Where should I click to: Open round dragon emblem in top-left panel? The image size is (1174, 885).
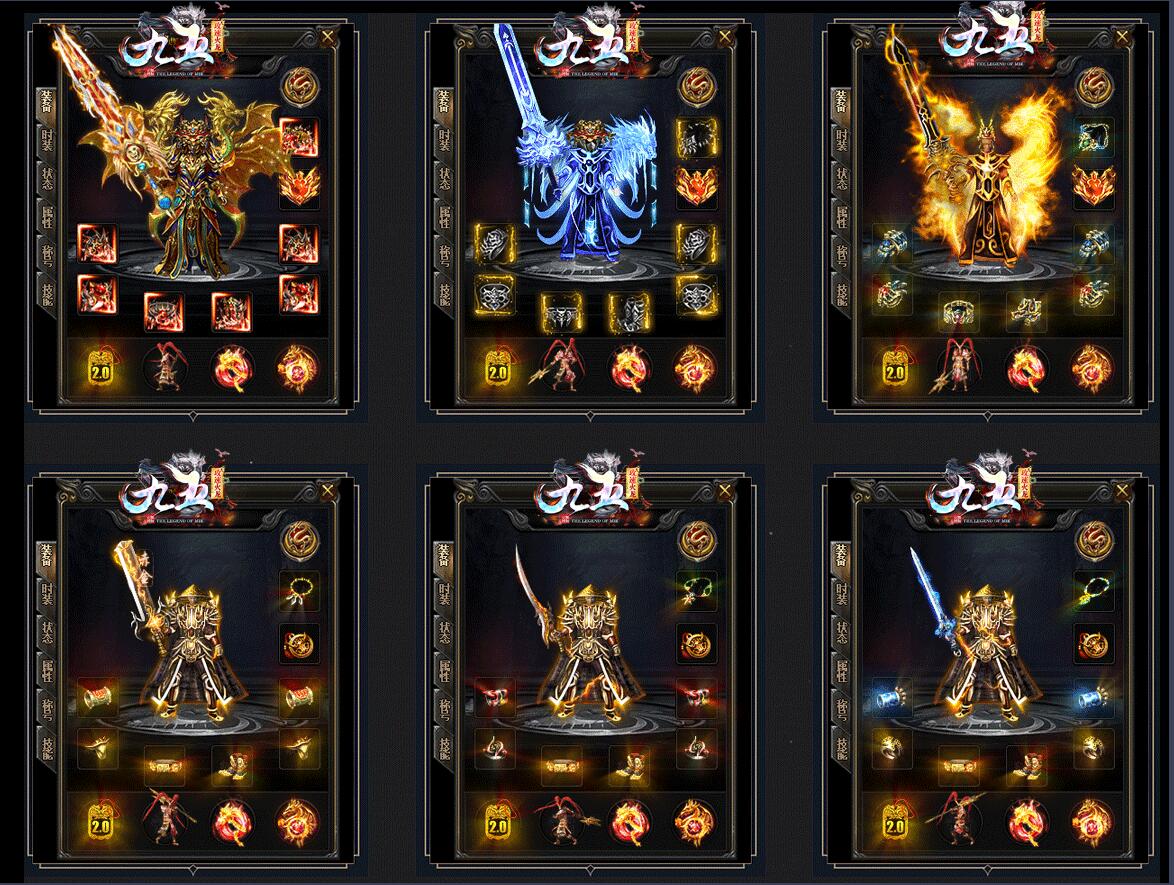click(300, 85)
